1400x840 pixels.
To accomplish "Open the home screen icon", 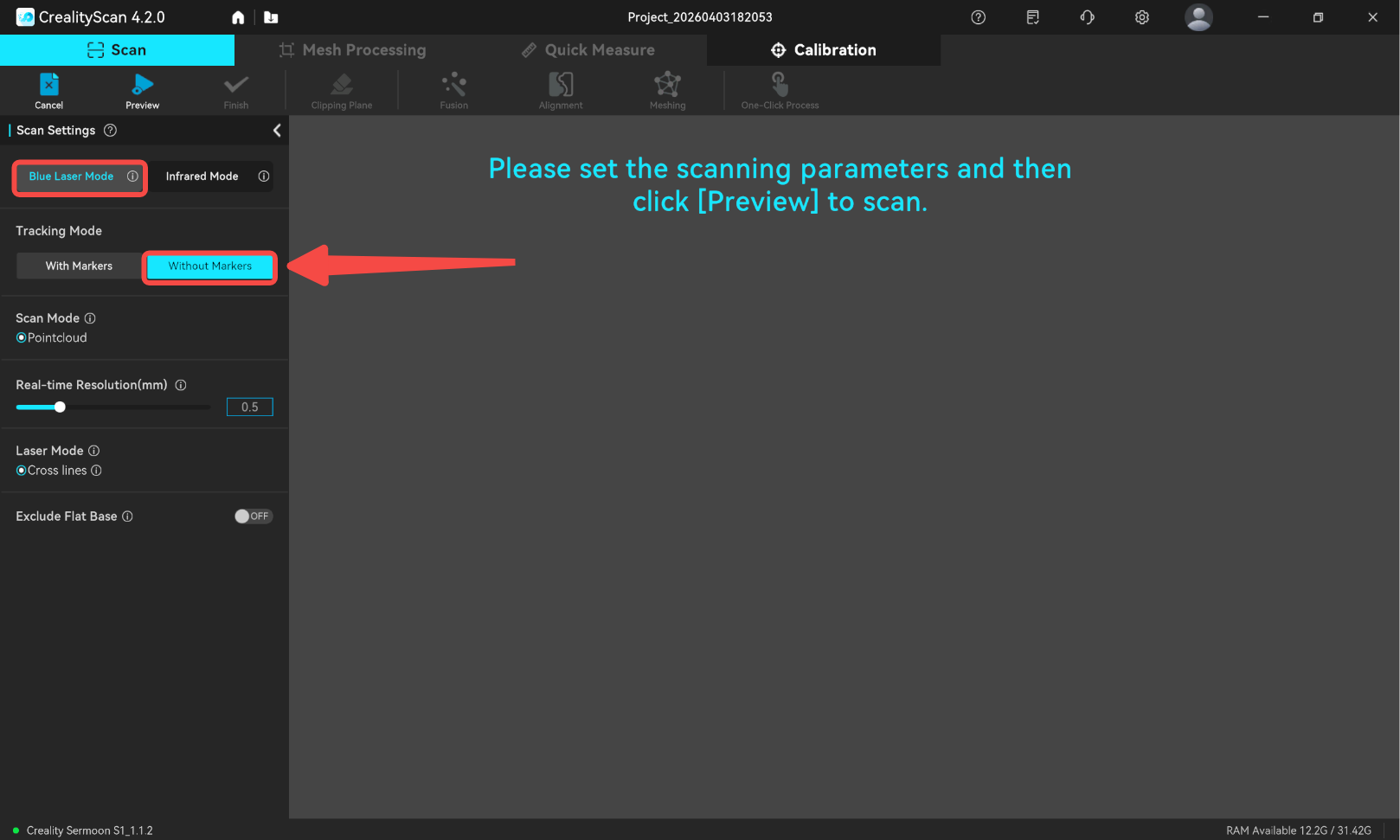I will point(238,17).
